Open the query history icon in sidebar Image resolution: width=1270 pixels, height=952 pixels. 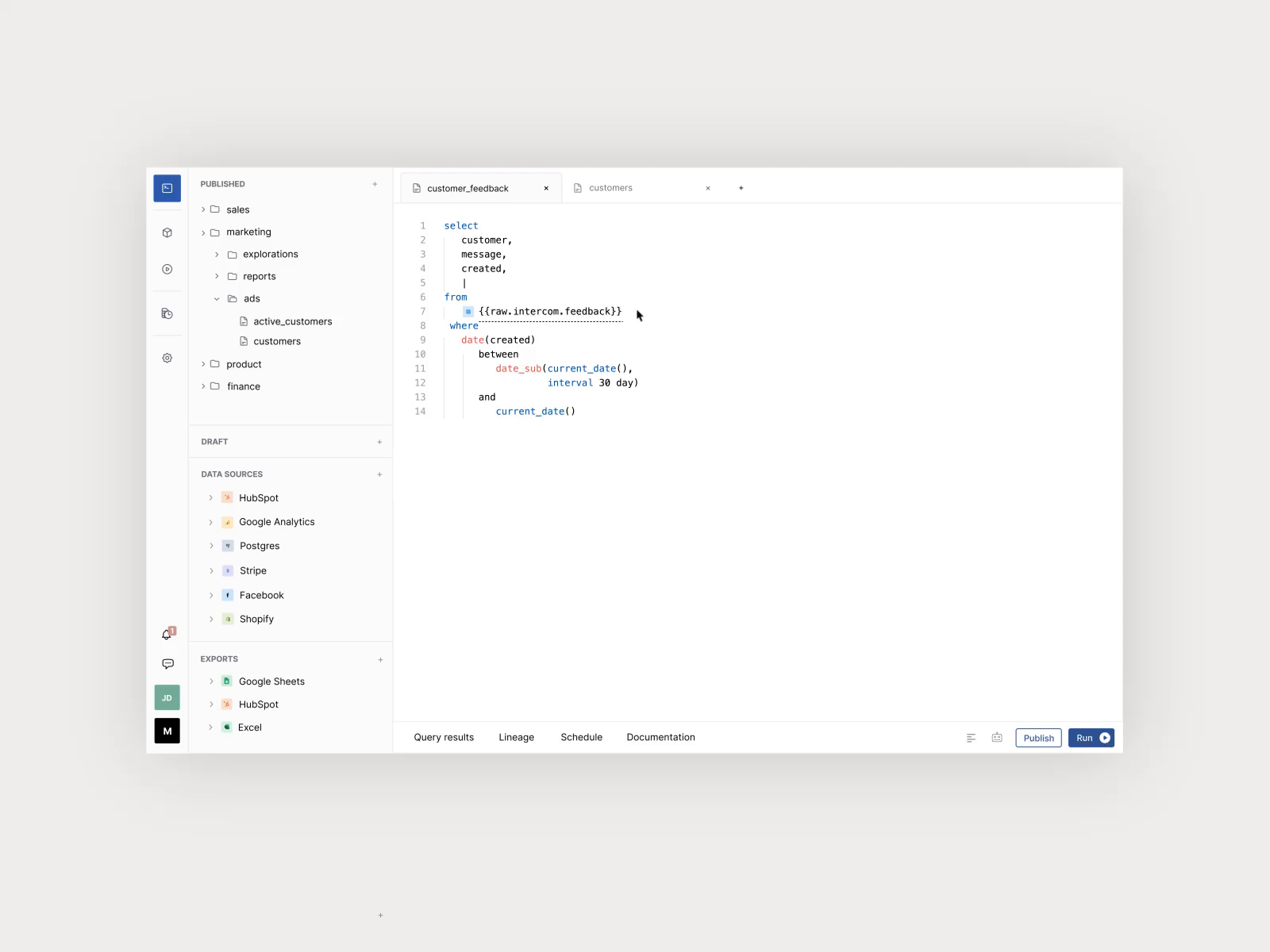pyautogui.click(x=167, y=313)
